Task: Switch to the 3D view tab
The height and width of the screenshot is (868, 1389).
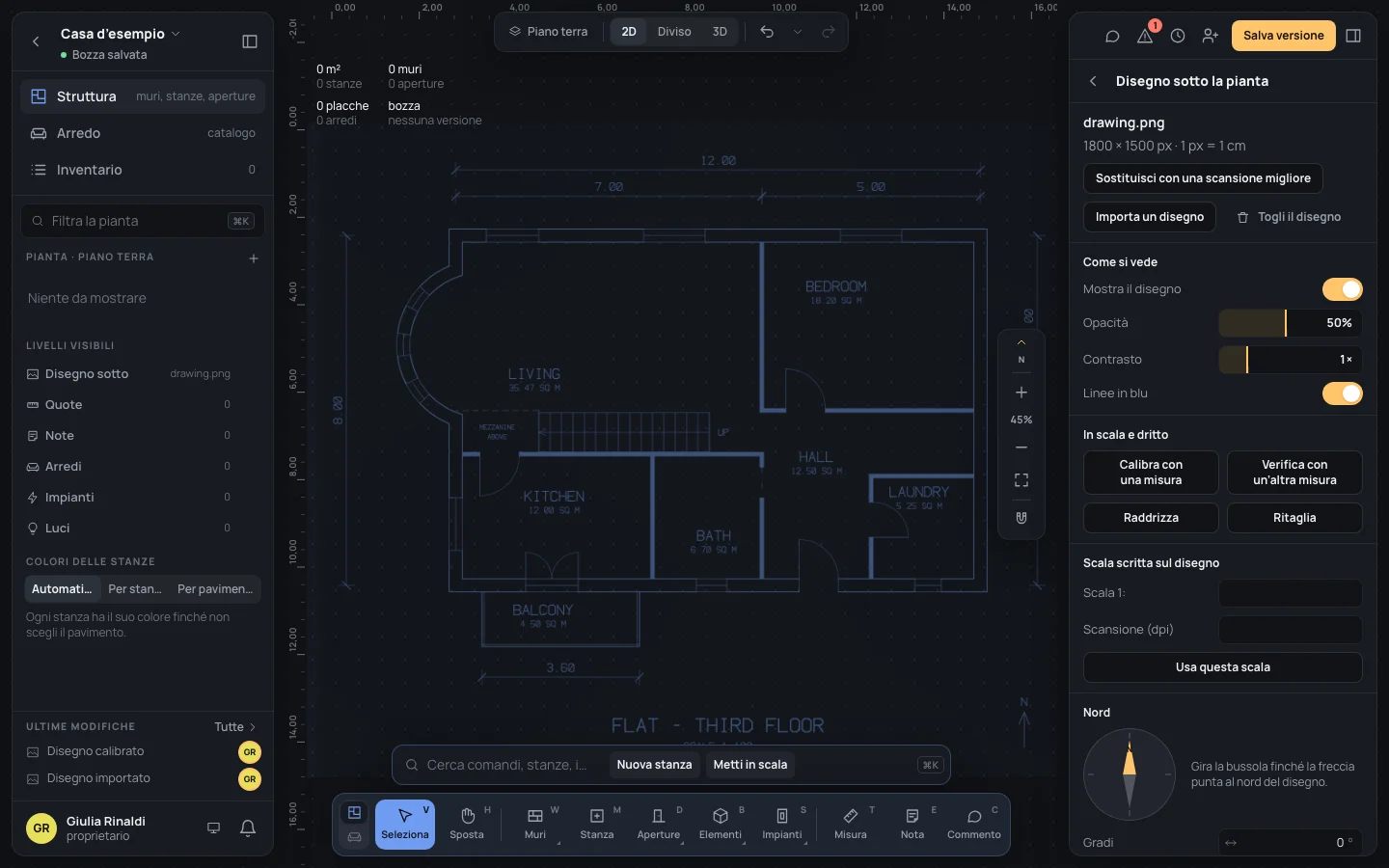Action: tap(720, 32)
